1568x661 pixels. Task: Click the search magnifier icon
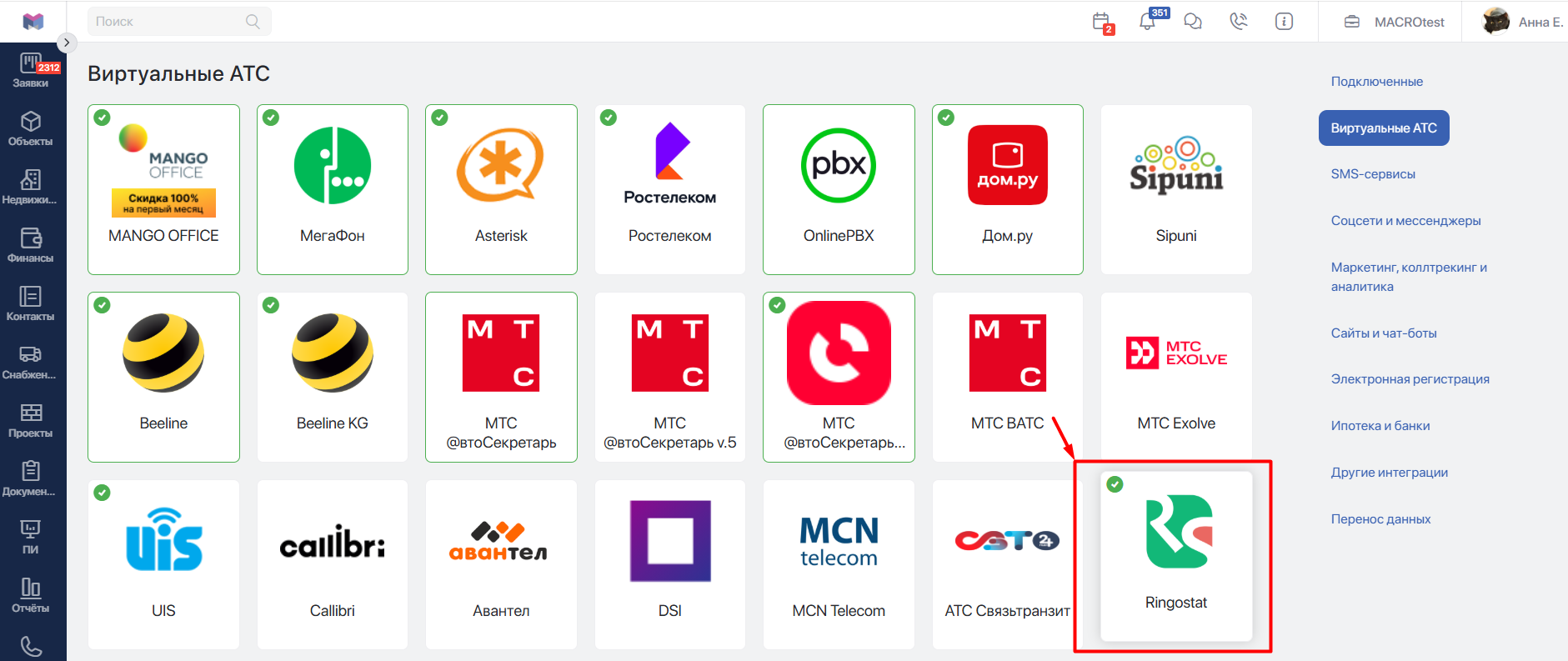coord(253,22)
